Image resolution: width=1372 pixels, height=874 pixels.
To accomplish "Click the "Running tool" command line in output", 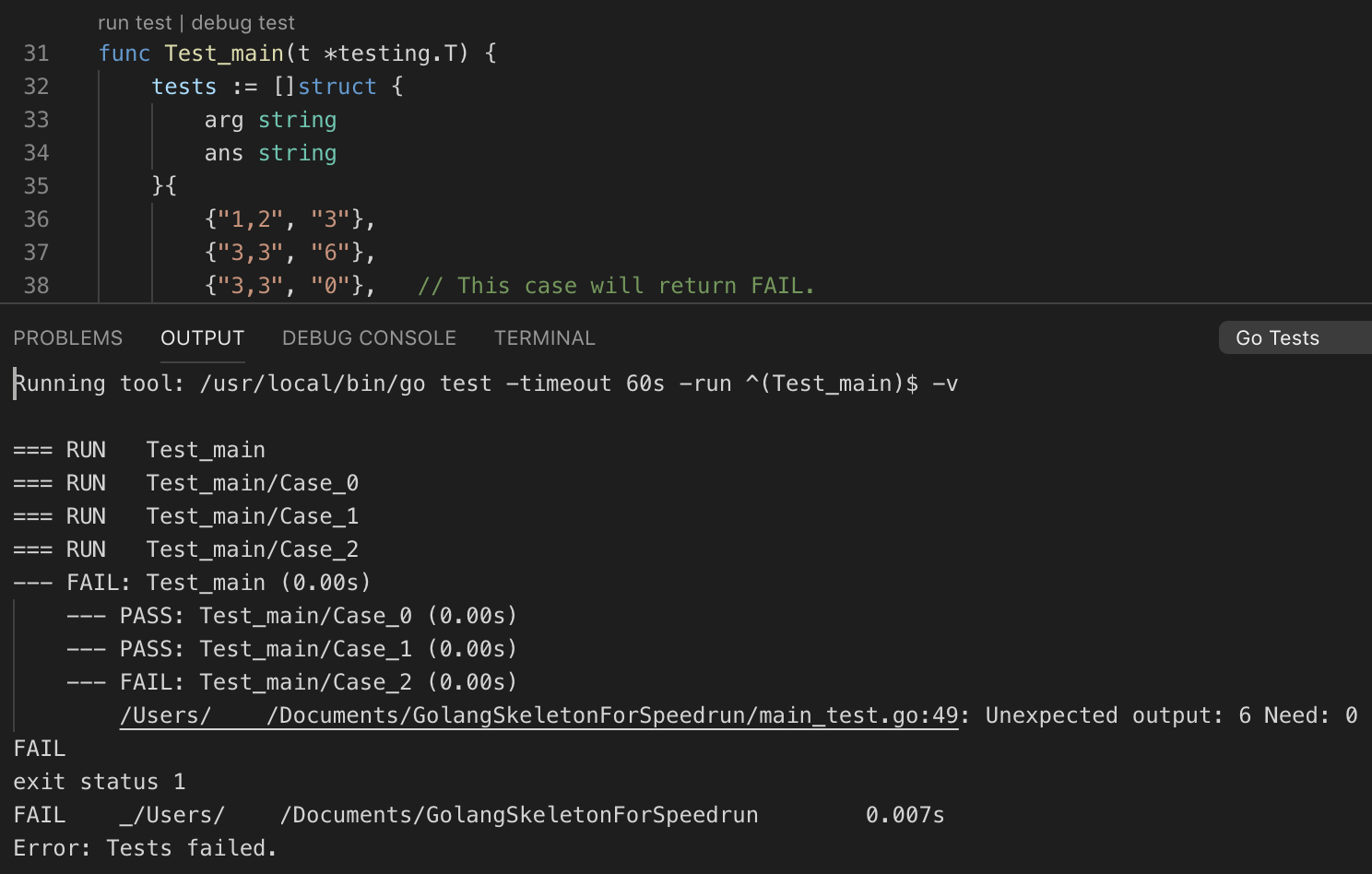I will (486, 384).
